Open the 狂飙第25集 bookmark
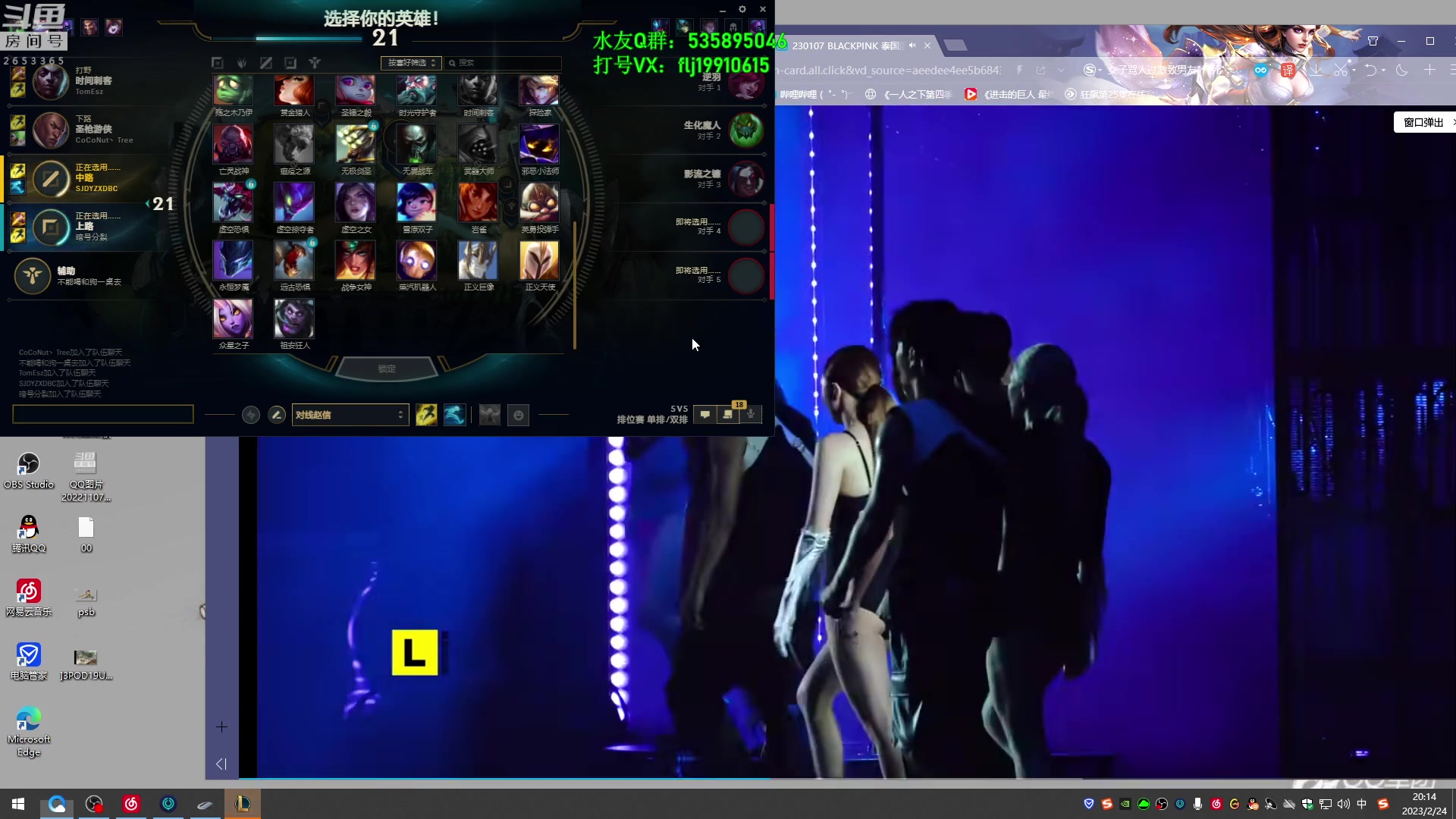 [x=1108, y=95]
